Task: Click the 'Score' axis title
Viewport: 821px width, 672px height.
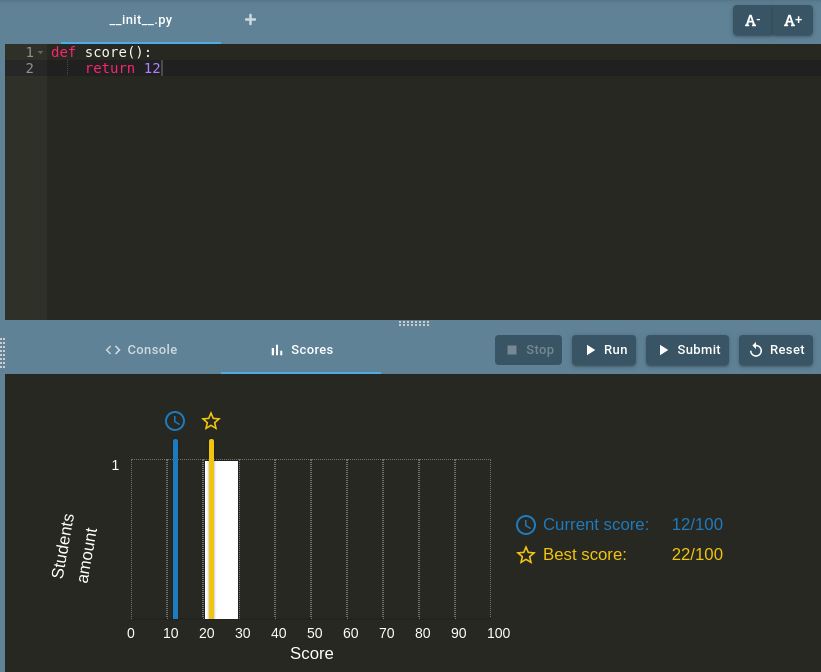Action: coord(312,654)
